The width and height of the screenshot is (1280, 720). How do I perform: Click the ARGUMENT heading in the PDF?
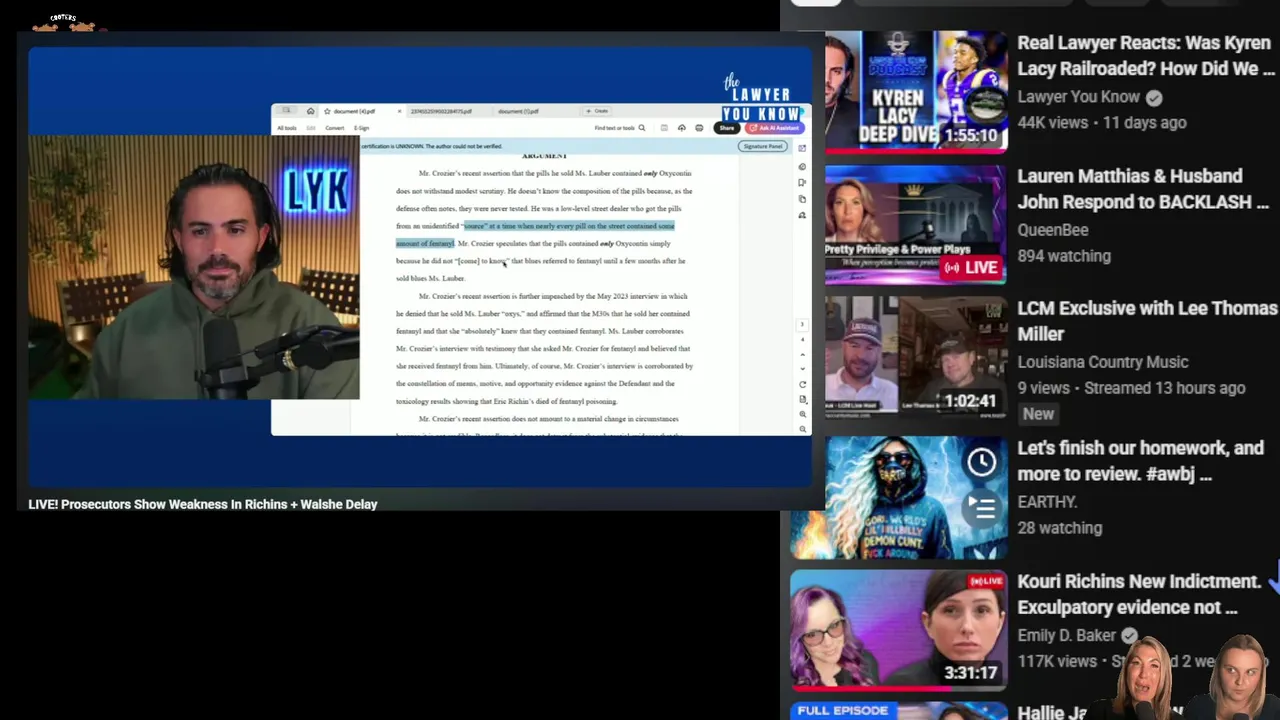point(544,156)
